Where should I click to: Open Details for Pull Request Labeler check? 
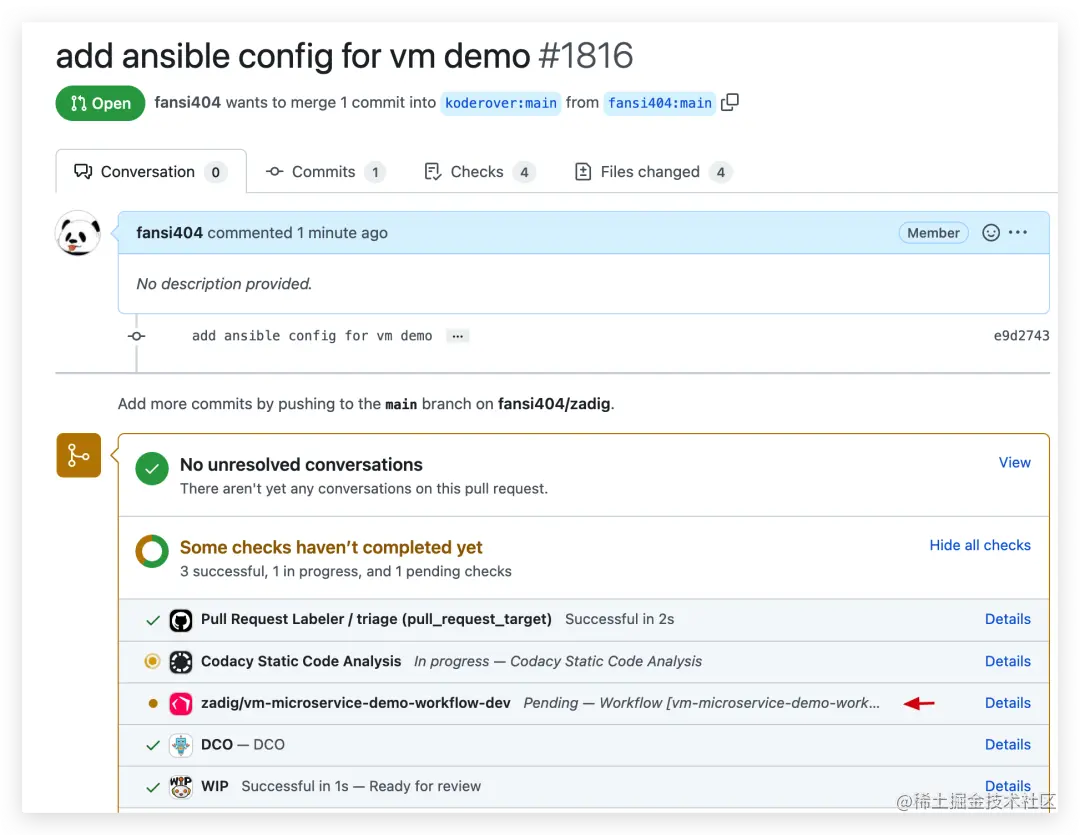pyautogui.click(x=1008, y=619)
